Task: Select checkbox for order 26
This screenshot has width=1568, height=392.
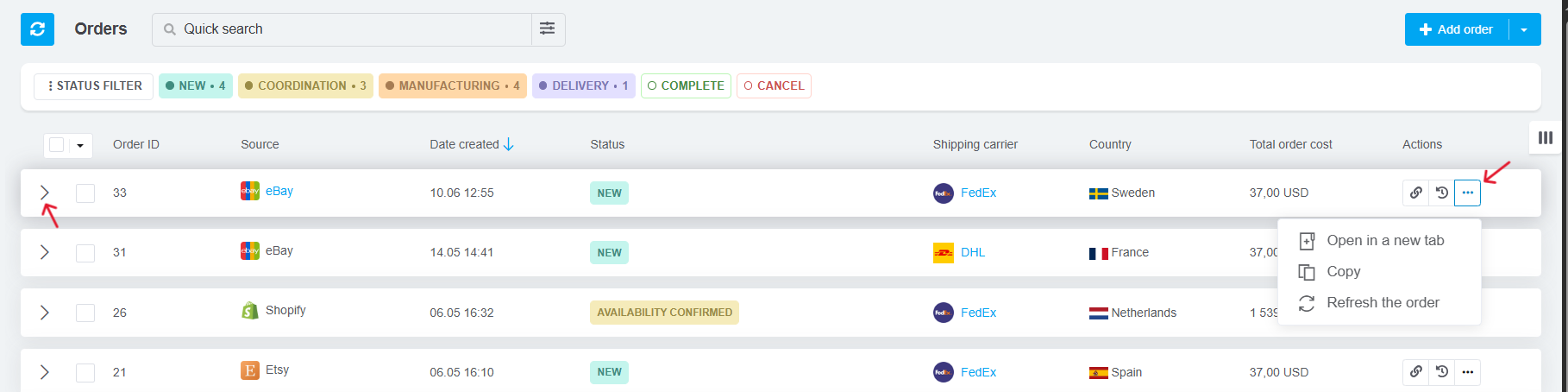Action: click(x=85, y=313)
